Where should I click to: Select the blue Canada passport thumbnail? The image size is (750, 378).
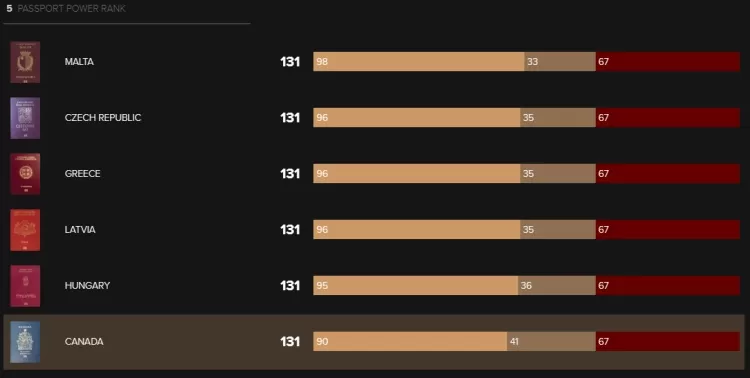pyautogui.click(x=25, y=342)
